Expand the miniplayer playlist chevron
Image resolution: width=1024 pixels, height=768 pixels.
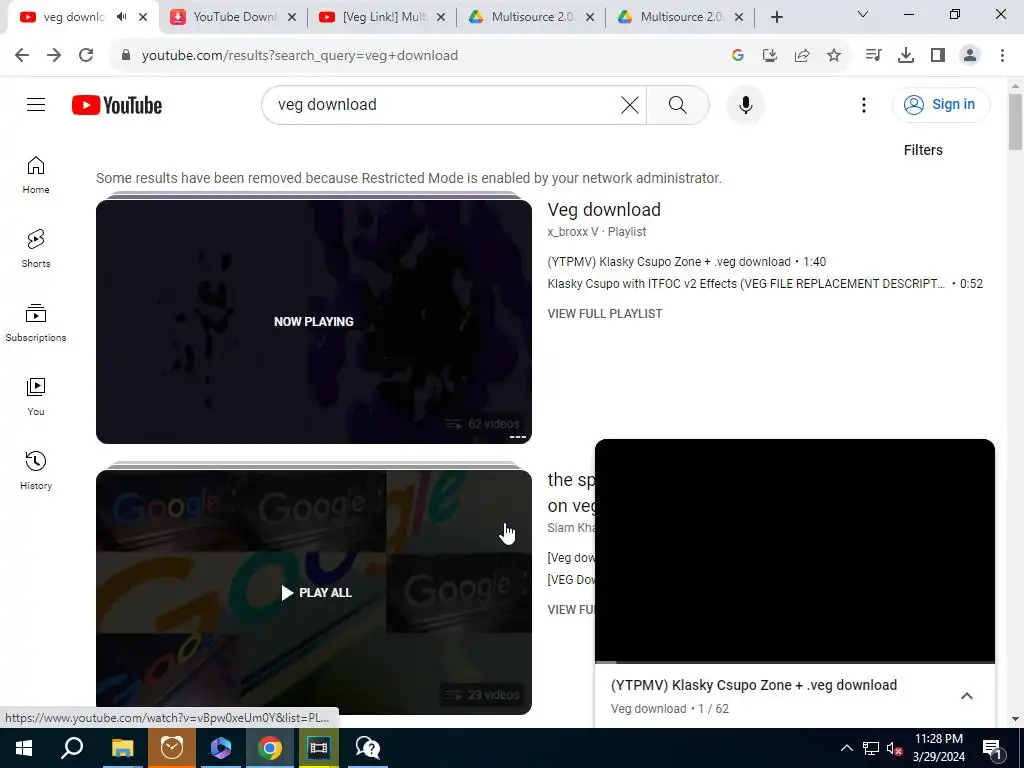click(x=967, y=696)
